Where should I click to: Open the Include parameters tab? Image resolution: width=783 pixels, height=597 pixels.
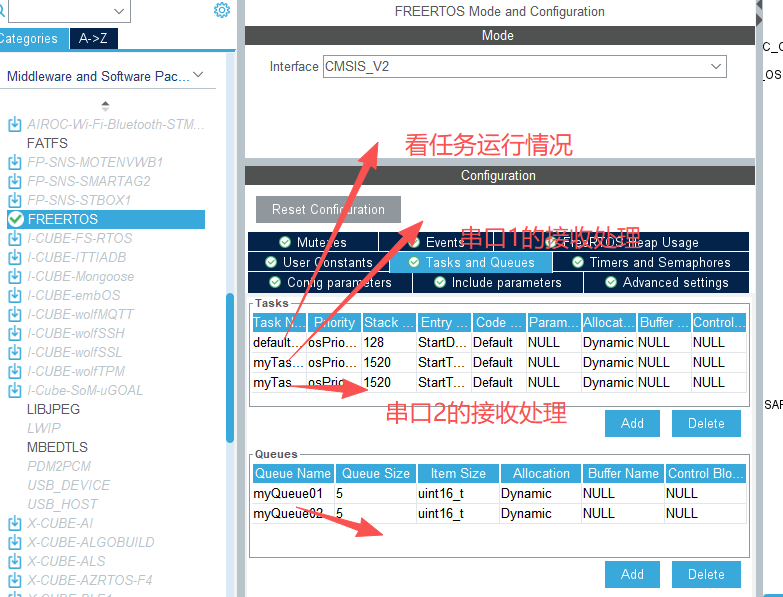tap(498, 282)
